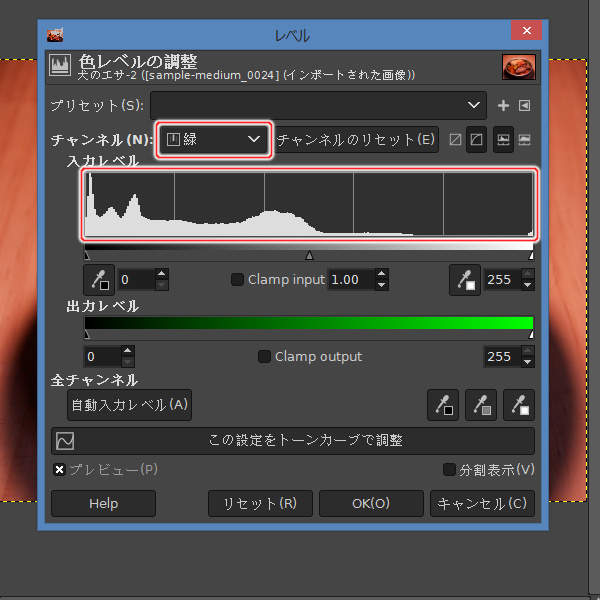Pick white point eyedropper for input level
Screen dimensions: 600x600
coord(465,280)
